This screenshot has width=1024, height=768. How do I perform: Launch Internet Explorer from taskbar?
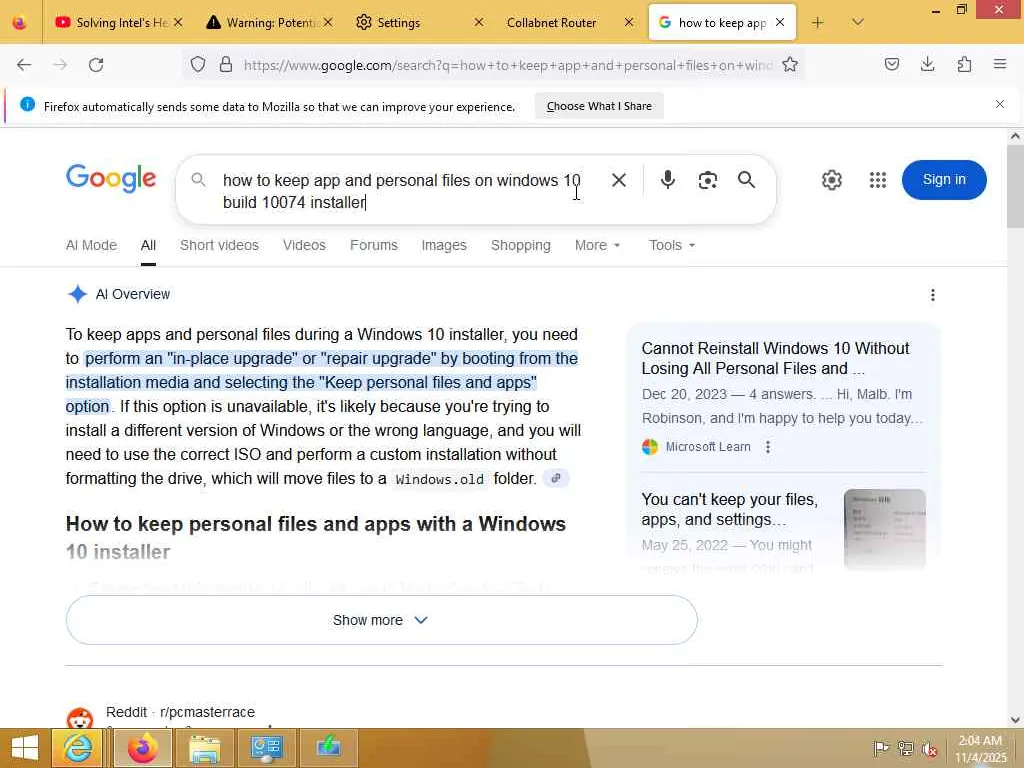pyautogui.click(x=77, y=748)
